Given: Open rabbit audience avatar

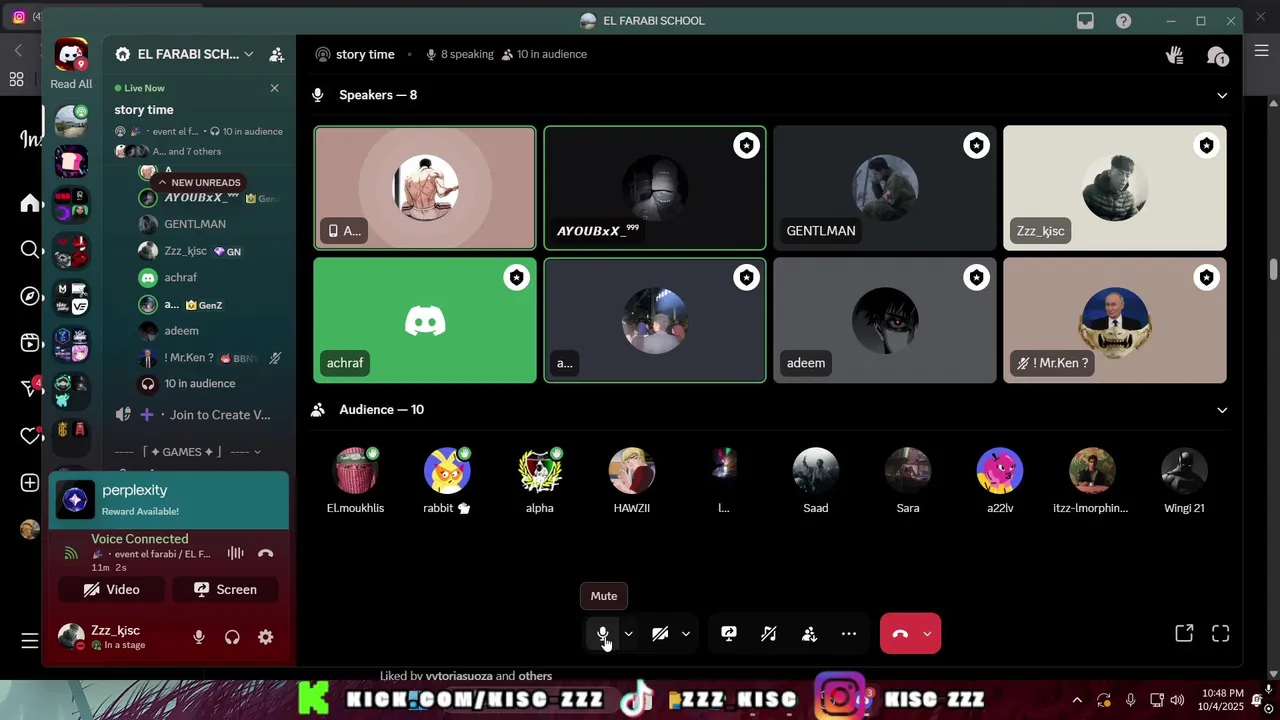Looking at the screenshot, I should click(x=447, y=470).
